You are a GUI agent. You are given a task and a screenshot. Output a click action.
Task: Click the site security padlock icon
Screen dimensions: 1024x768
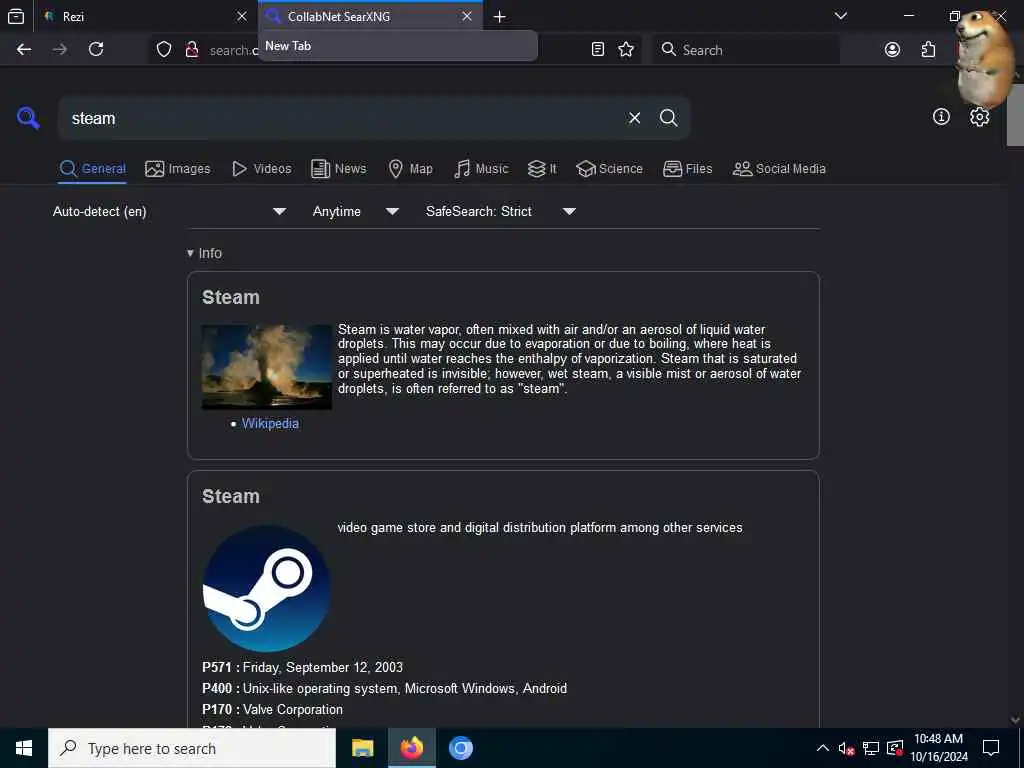coord(191,50)
